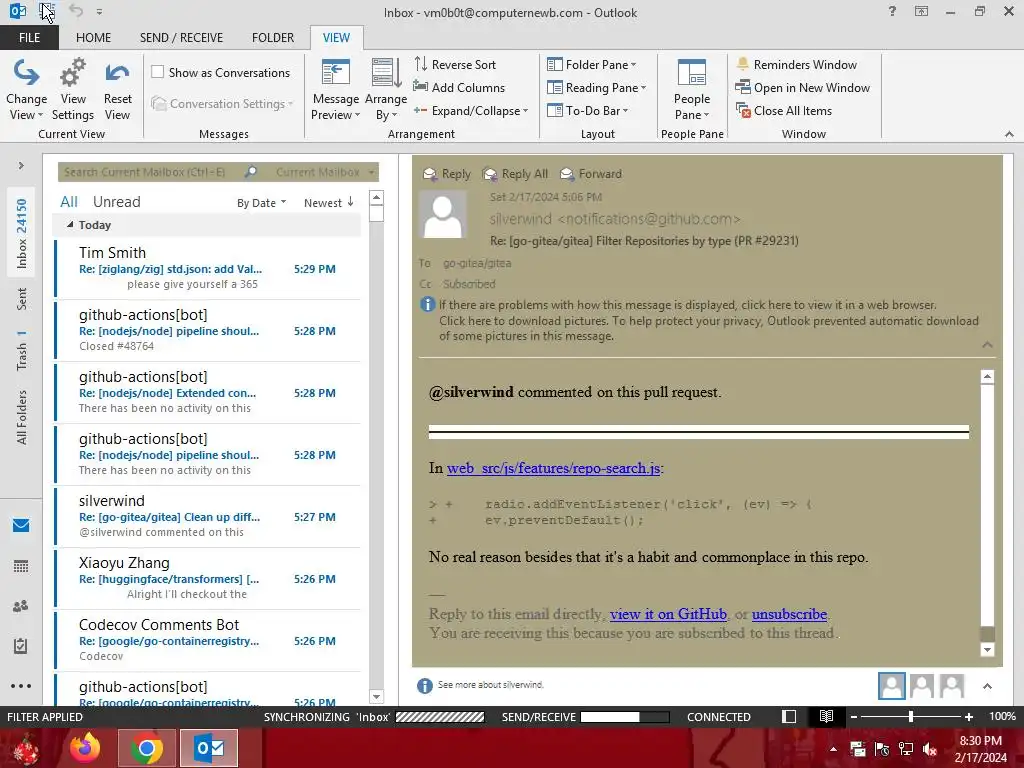Open the People Pane button menu
This screenshot has height=768, width=1024.
click(692, 90)
